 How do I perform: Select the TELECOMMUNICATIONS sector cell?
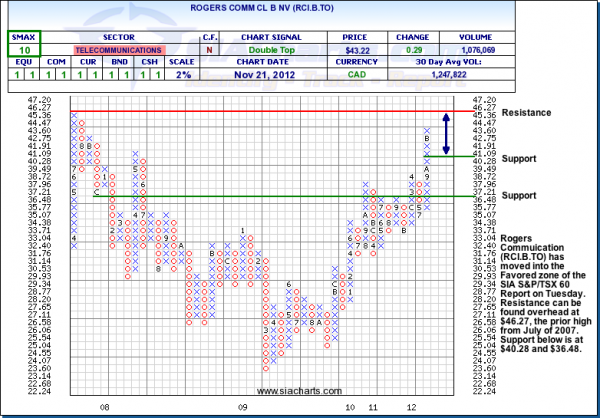(119, 49)
